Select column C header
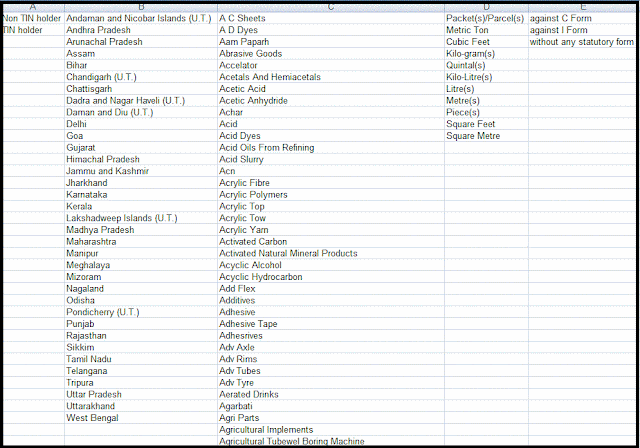The width and height of the screenshot is (640, 448). (331, 7)
